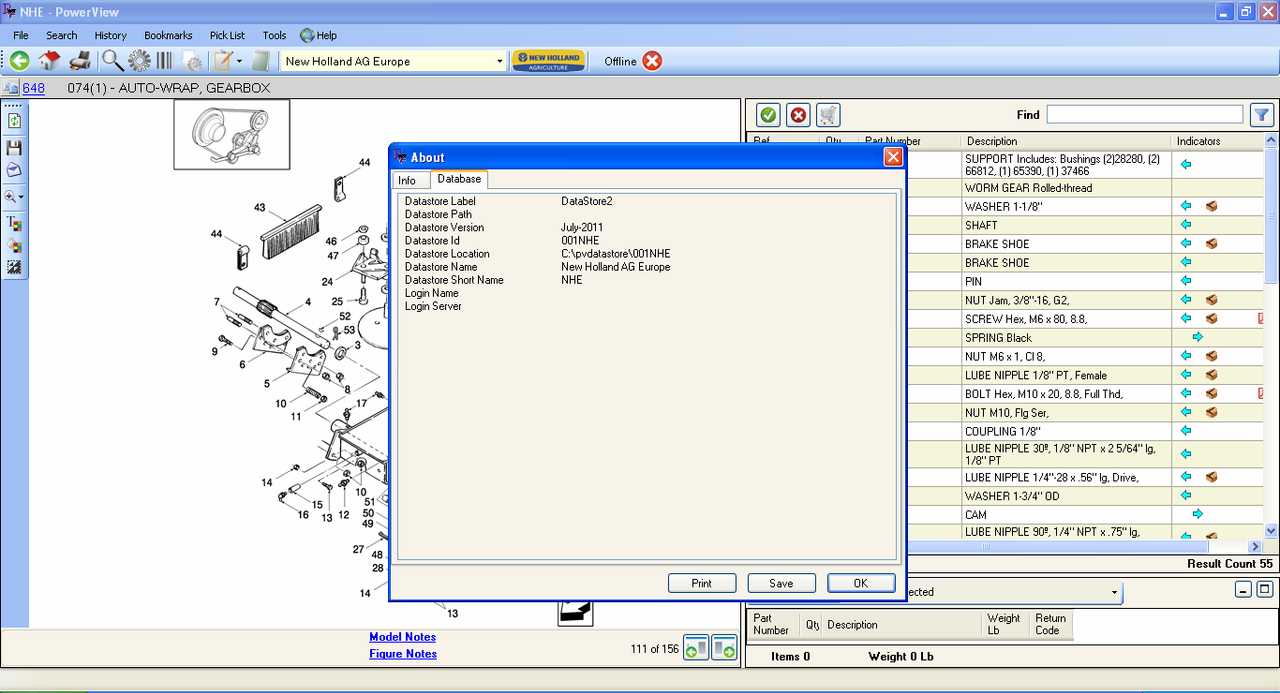The height and width of the screenshot is (693, 1280).
Task: Click the red Offline X icon
Action: click(652, 61)
